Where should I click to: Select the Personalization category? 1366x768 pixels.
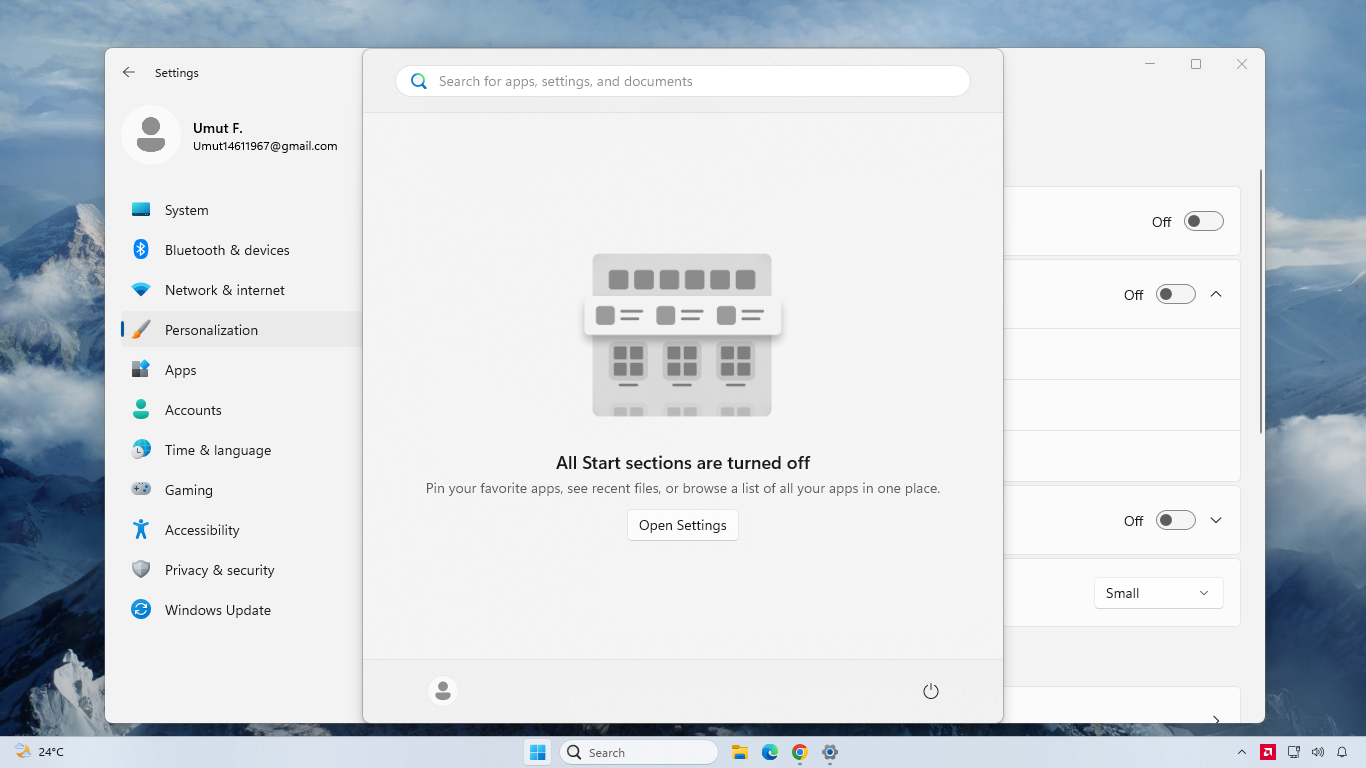[241, 330]
